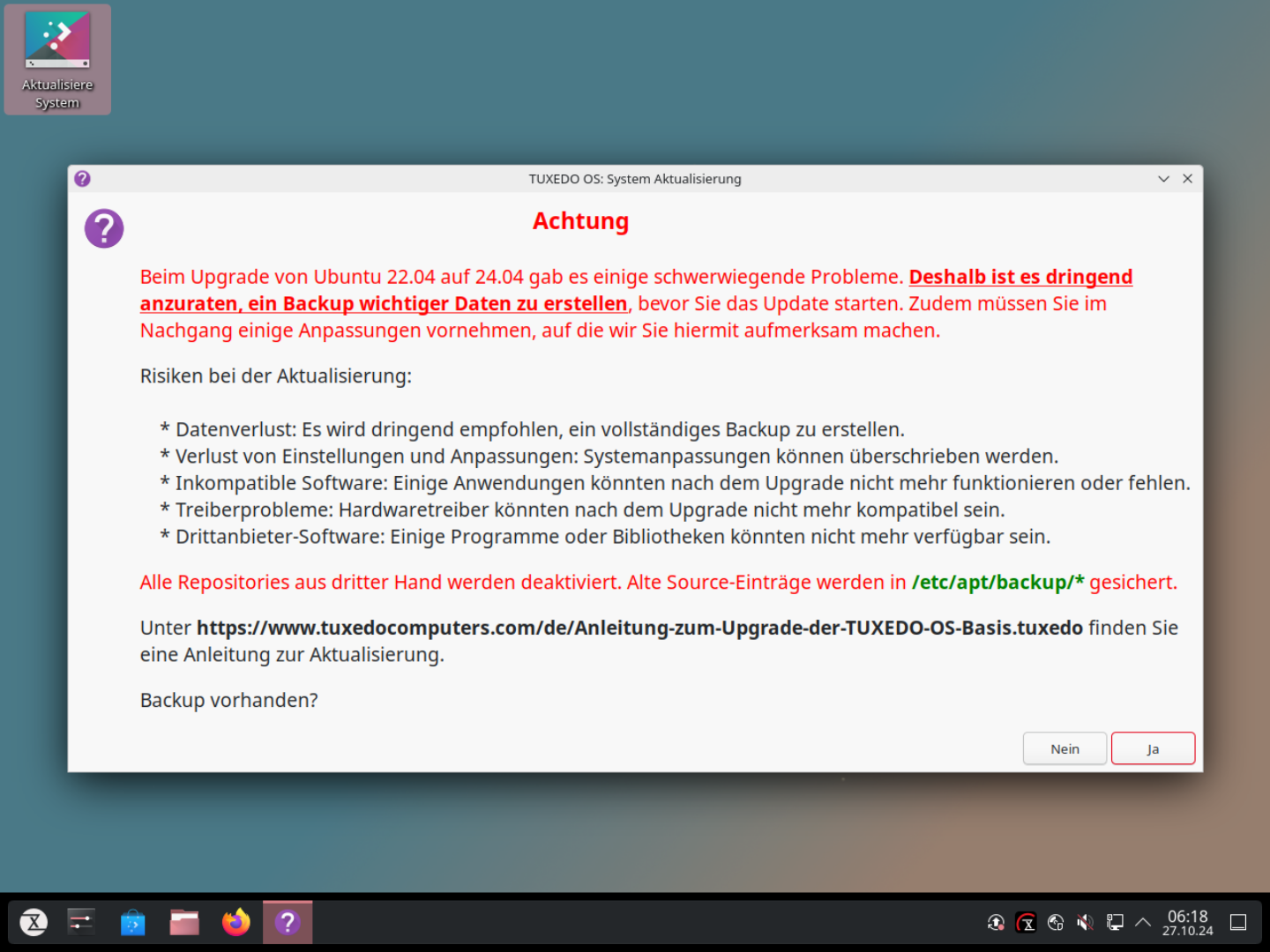Launch Firefox from the taskbar
This screenshot has height=952, width=1270.
click(235, 922)
